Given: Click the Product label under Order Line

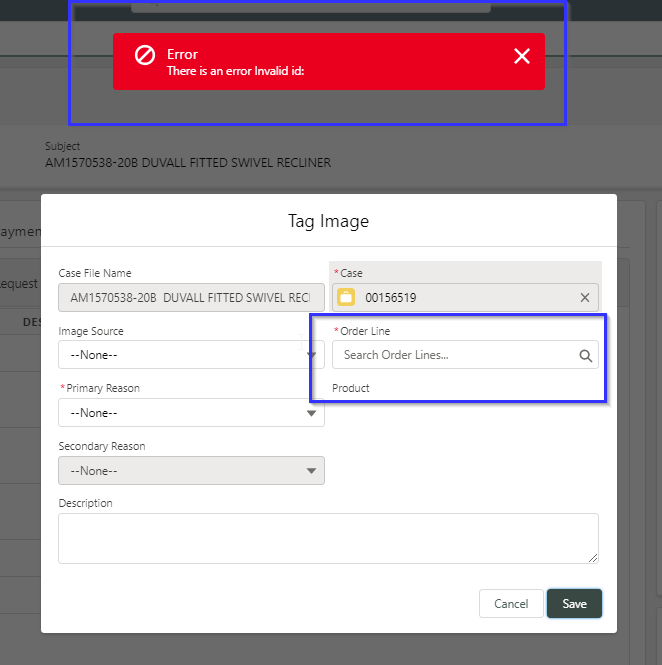Looking at the screenshot, I should coord(351,388).
